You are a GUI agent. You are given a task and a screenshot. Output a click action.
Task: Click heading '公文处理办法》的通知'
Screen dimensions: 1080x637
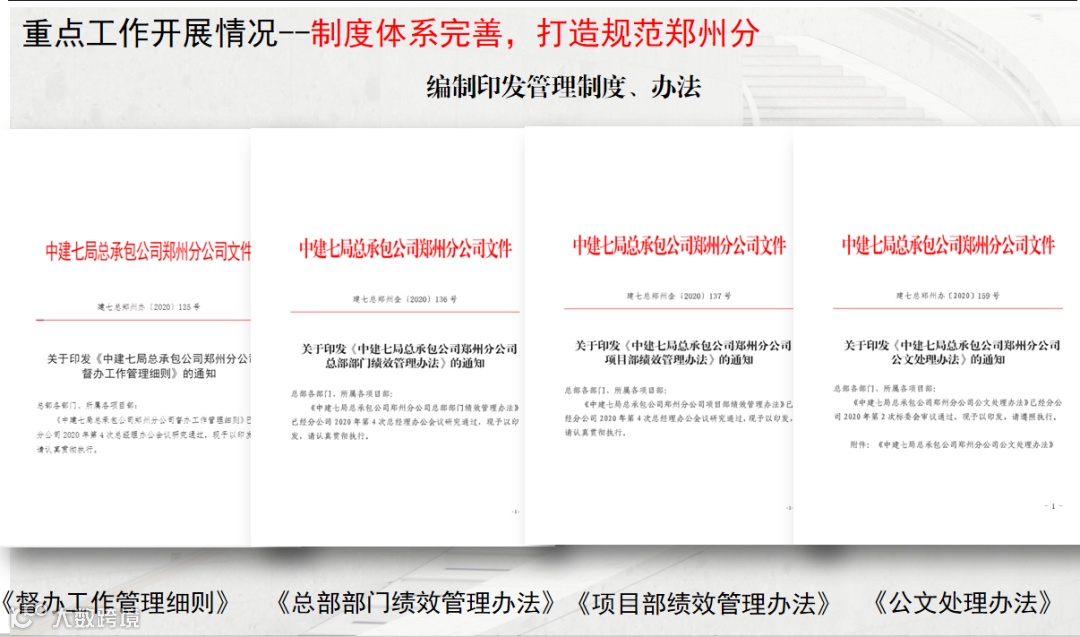(x=948, y=359)
